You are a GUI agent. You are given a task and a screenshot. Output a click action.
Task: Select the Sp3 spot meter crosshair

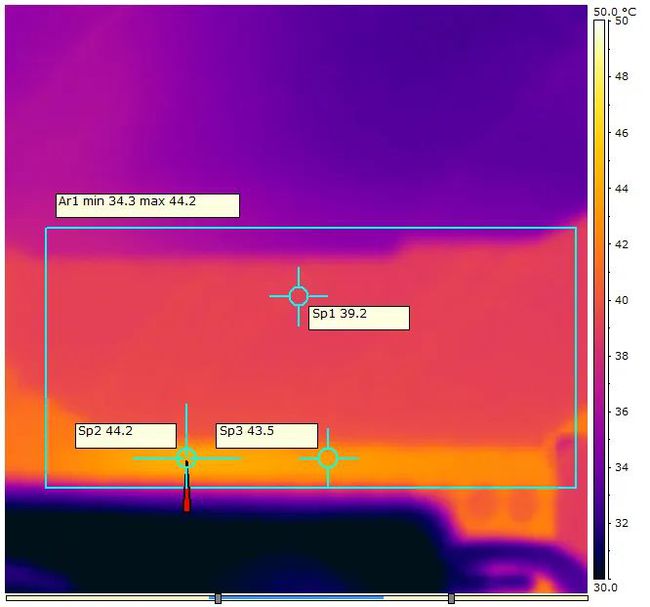tap(328, 458)
